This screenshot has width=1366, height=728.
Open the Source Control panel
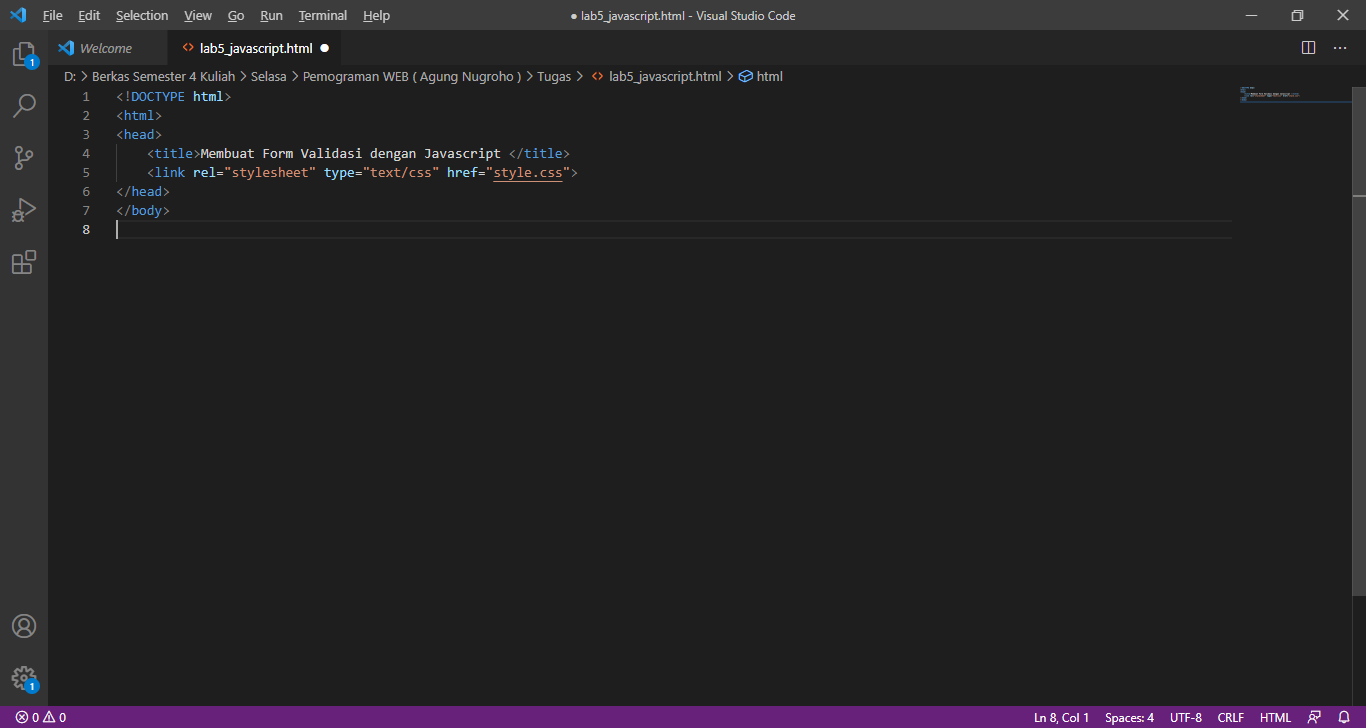point(24,157)
